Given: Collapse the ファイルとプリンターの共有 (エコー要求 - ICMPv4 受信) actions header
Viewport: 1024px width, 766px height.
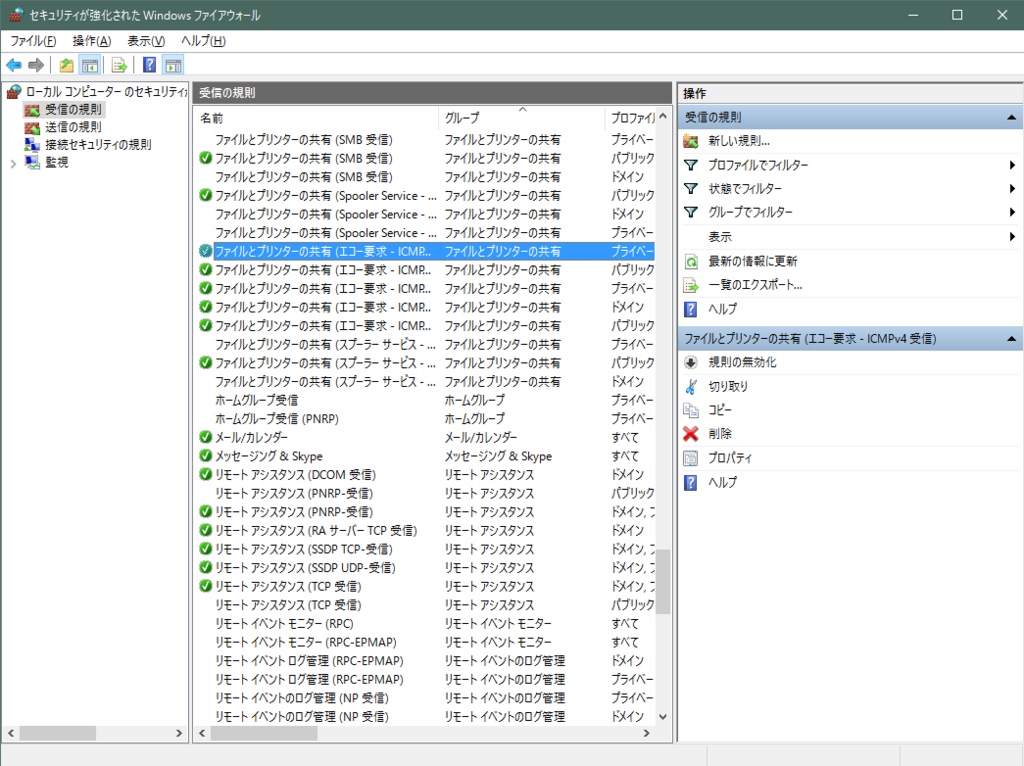Looking at the screenshot, I should coord(1011,338).
